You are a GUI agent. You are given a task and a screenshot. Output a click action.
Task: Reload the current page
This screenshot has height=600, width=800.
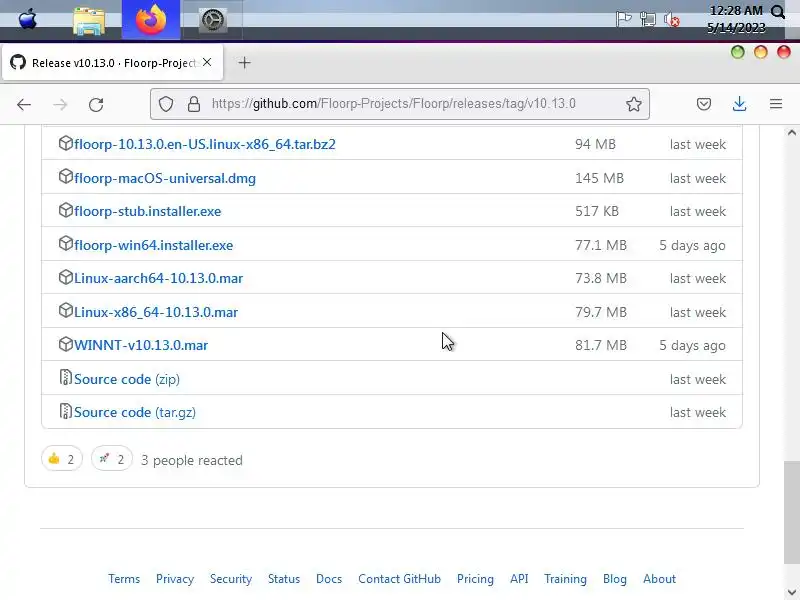pos(96,105)
